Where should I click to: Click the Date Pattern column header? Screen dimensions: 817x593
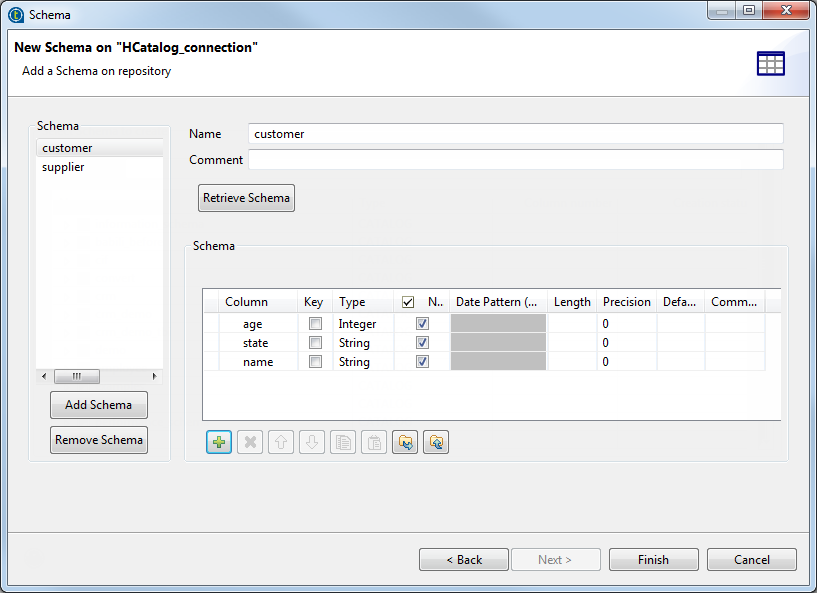click(x=498, y=302)
